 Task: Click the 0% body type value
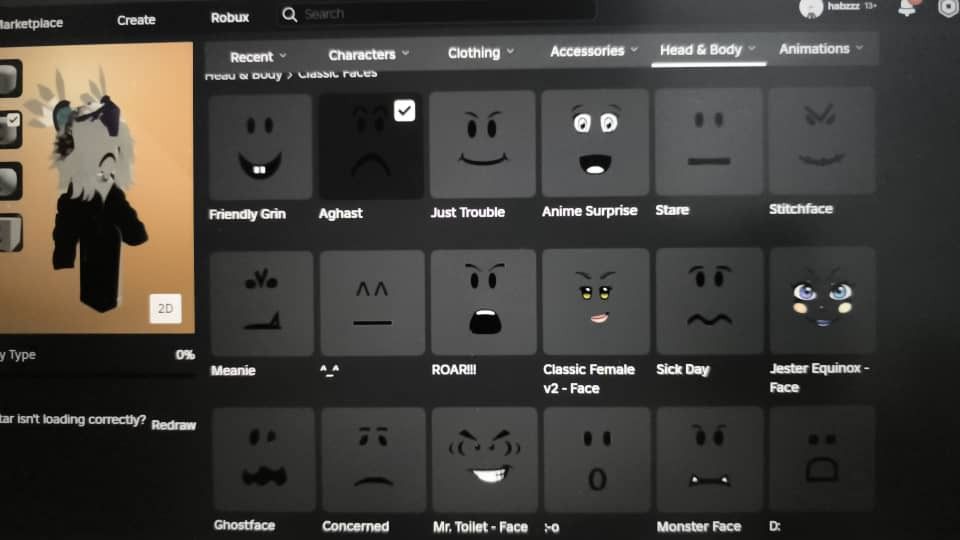(185, 355)
